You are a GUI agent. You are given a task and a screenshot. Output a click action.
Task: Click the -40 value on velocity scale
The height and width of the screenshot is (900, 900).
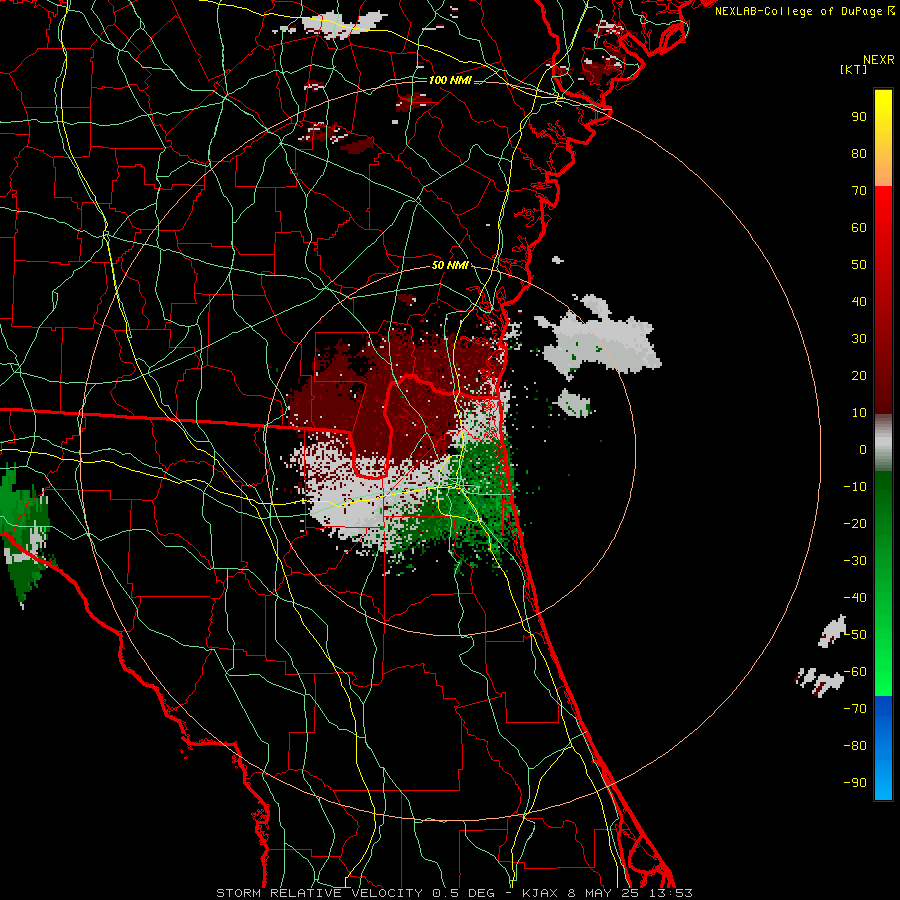click(x=855, y=598)
